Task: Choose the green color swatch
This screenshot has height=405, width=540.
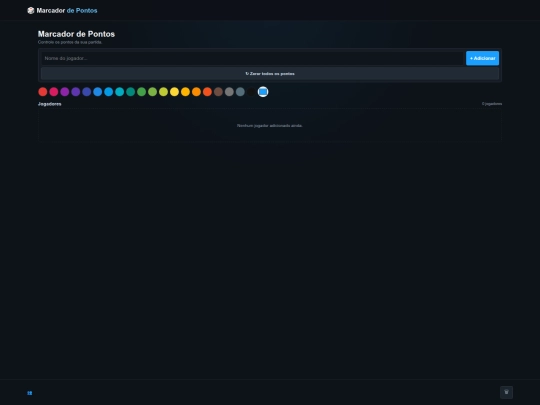Action: pyautogui.click(x=142, y=92)
